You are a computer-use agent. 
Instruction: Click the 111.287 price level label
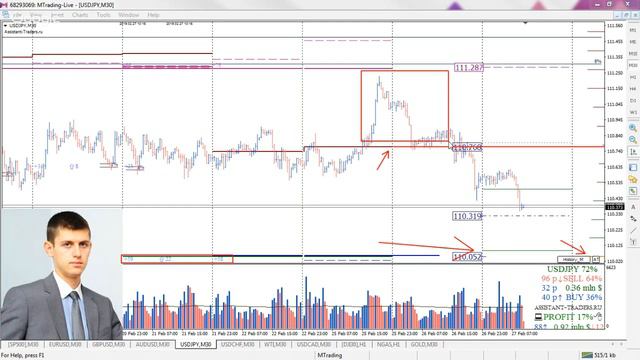pos(469,68)
